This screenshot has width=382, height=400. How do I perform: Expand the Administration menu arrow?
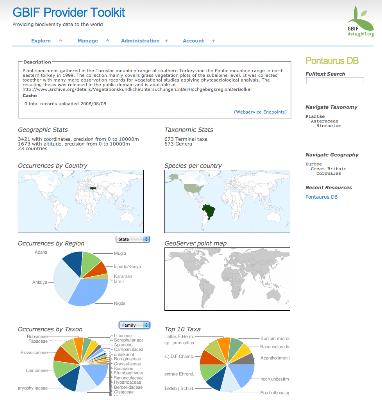pos(166,41)
